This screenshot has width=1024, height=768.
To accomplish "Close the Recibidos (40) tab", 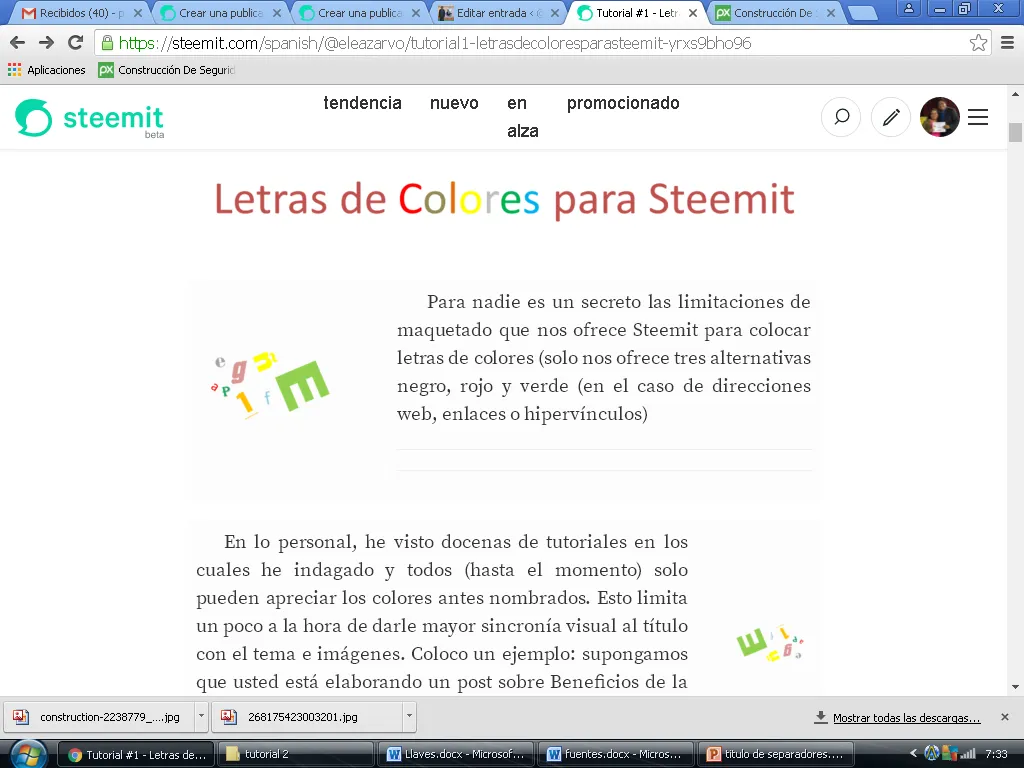I will (138, 13).
